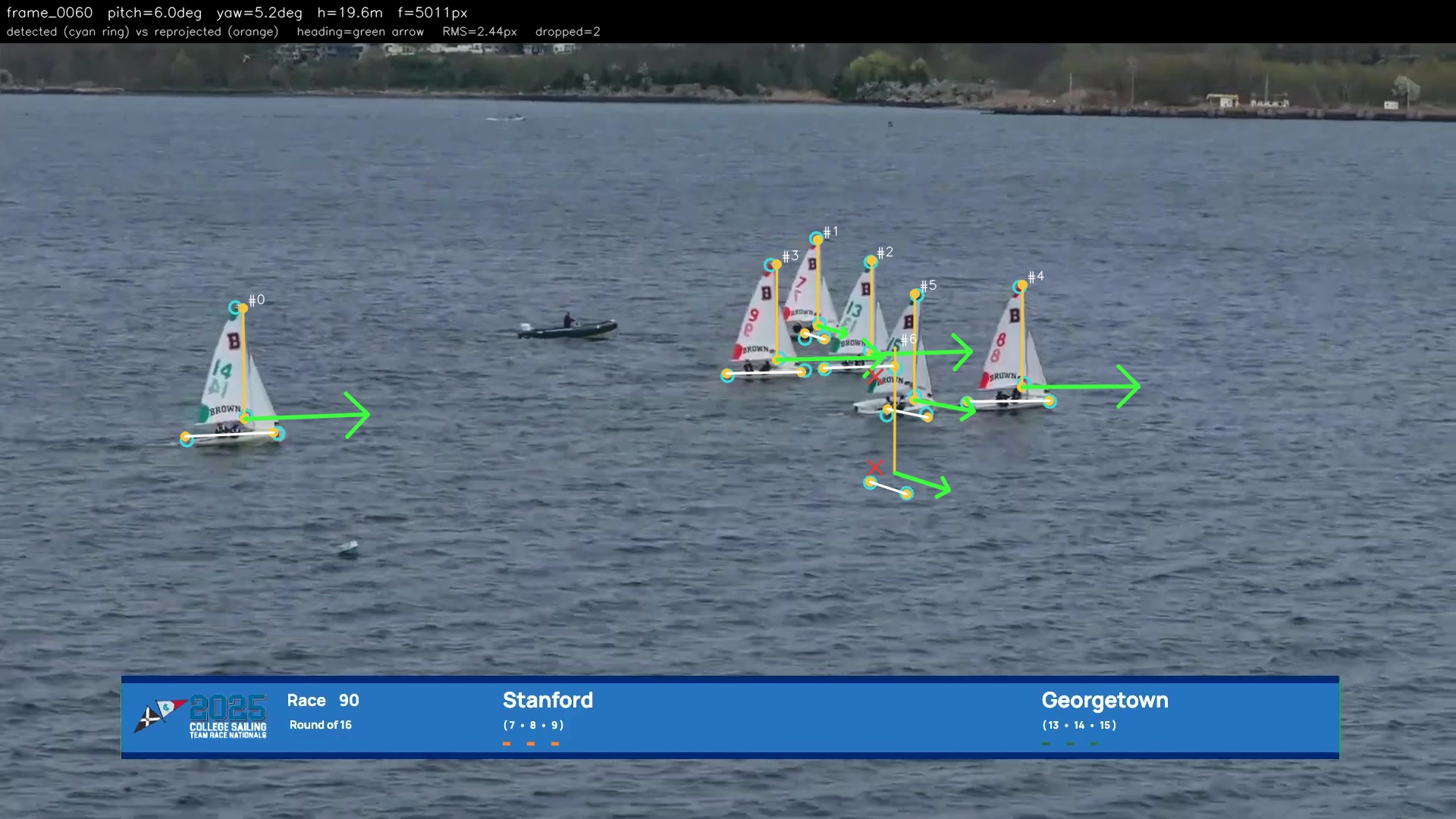
Task: Click the "h=19.6m" camera height value
Action: [x=350, y=13]
